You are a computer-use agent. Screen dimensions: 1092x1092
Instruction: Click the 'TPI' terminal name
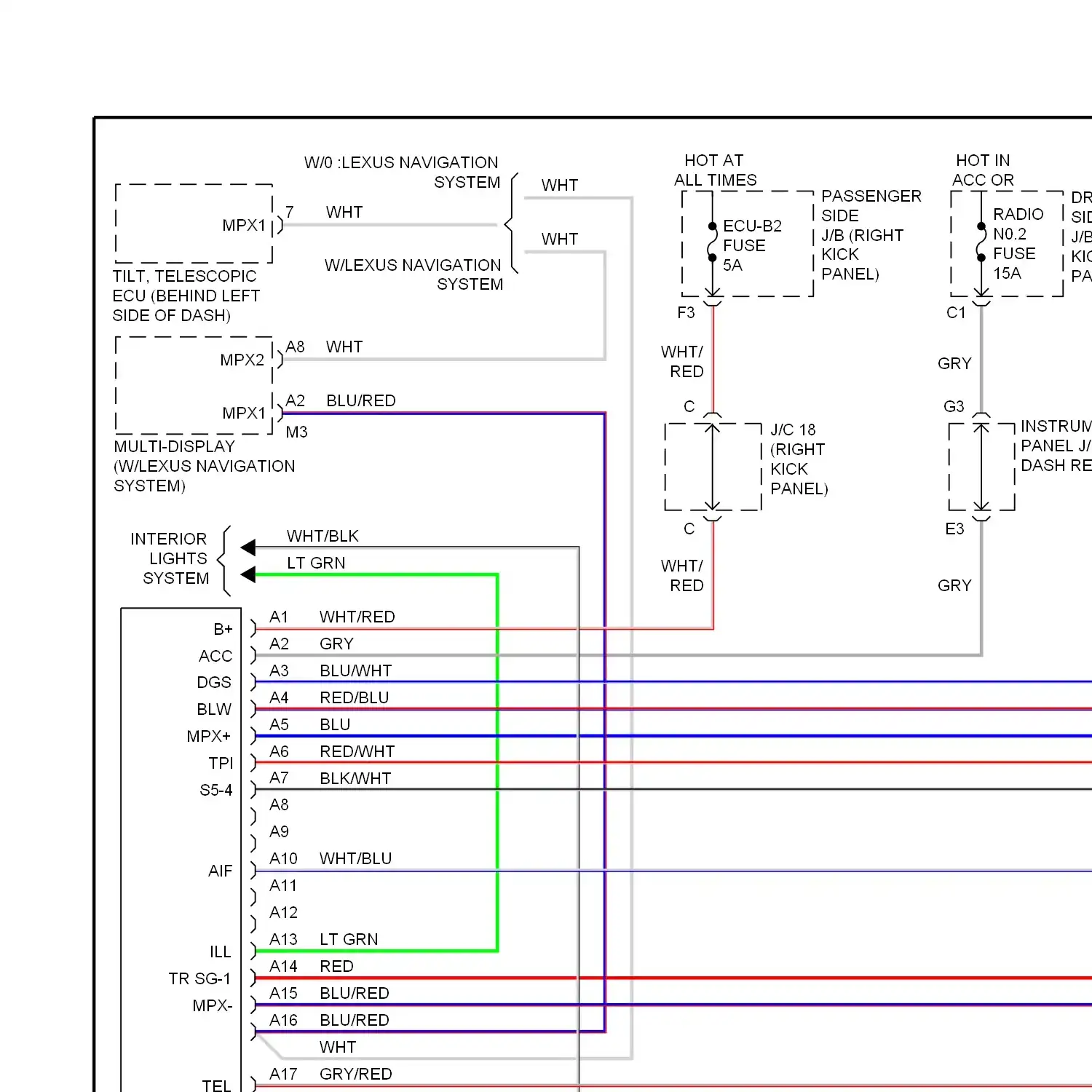click(x=221, y=764)
